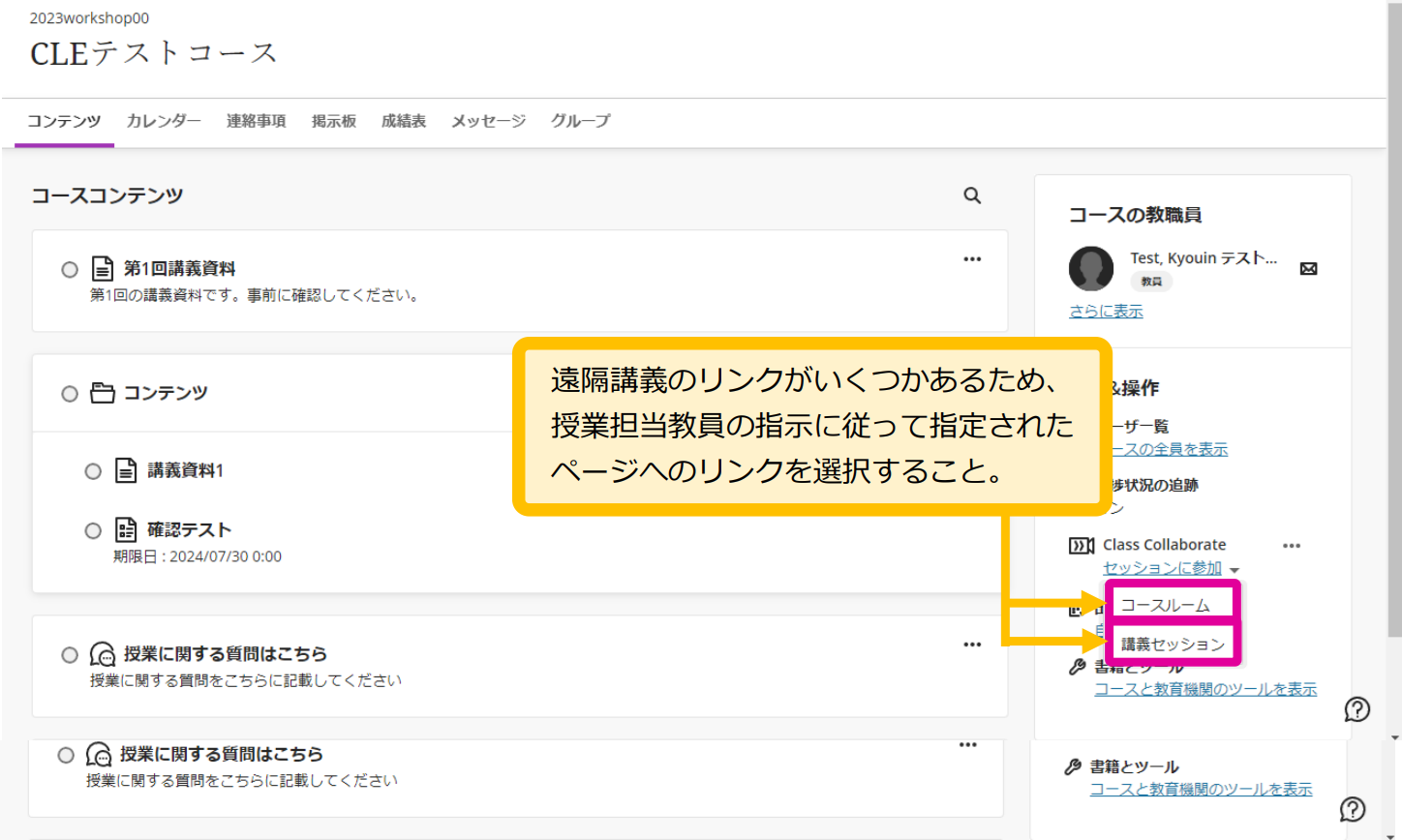Go to the 成績表 tab
Screen dimensions: 1402x840
pyautogui.click(x=404, y=121)
